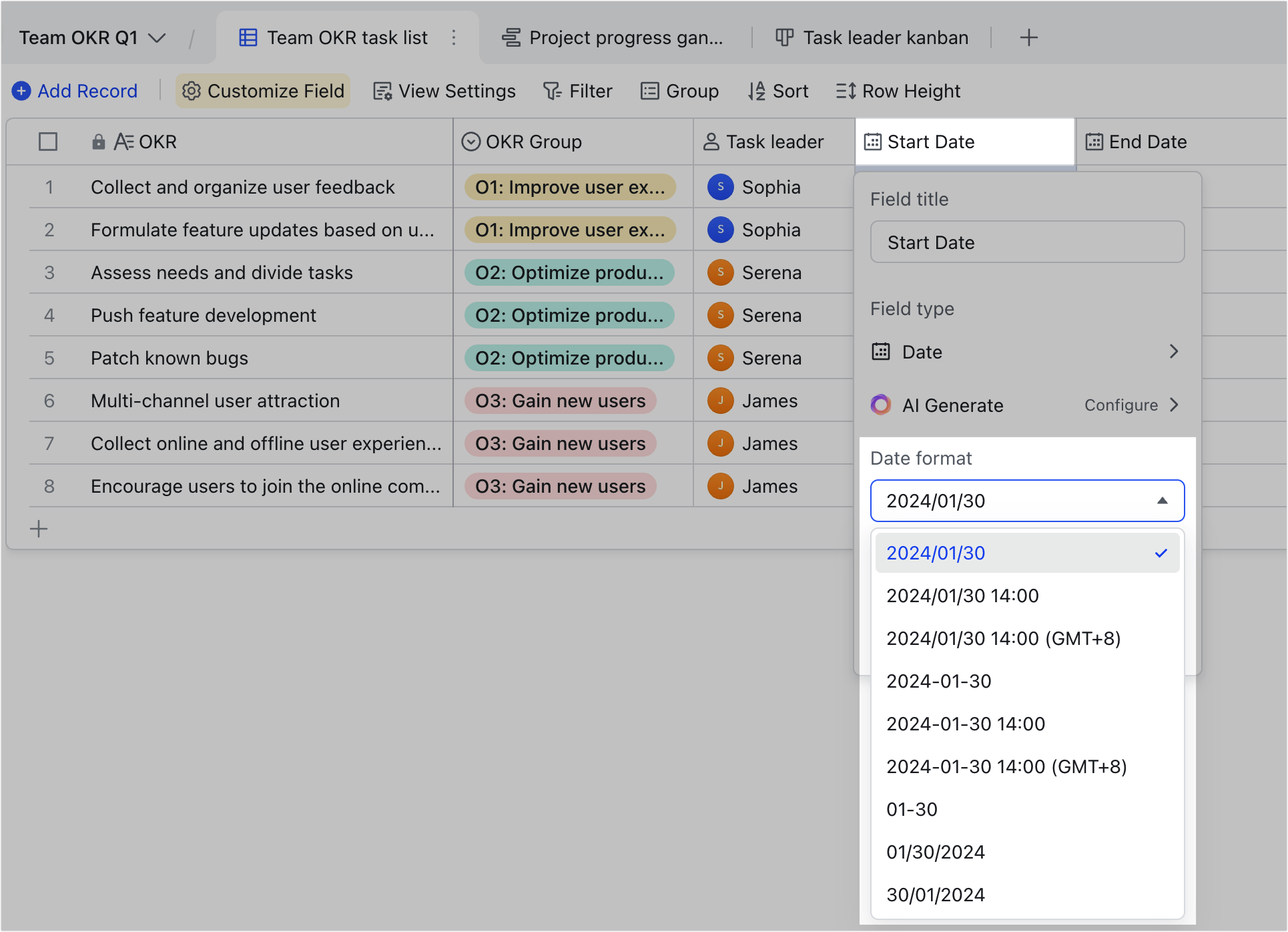Click the OKR Group column header
The width and height of the screenshot is (1288, 932).
pyautogui.click(x=573, y=142)
